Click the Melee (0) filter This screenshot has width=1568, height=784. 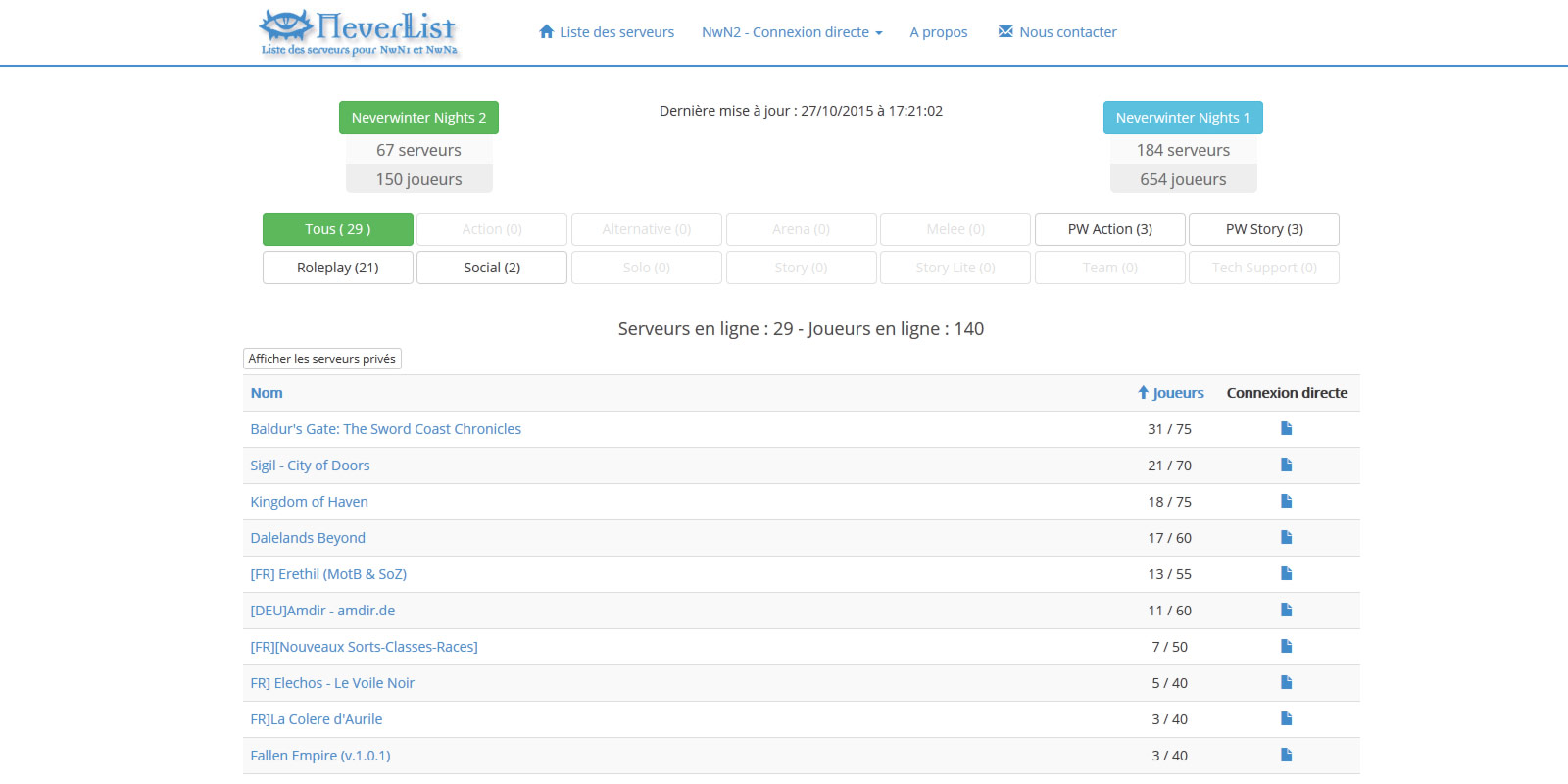pos(955,229)
